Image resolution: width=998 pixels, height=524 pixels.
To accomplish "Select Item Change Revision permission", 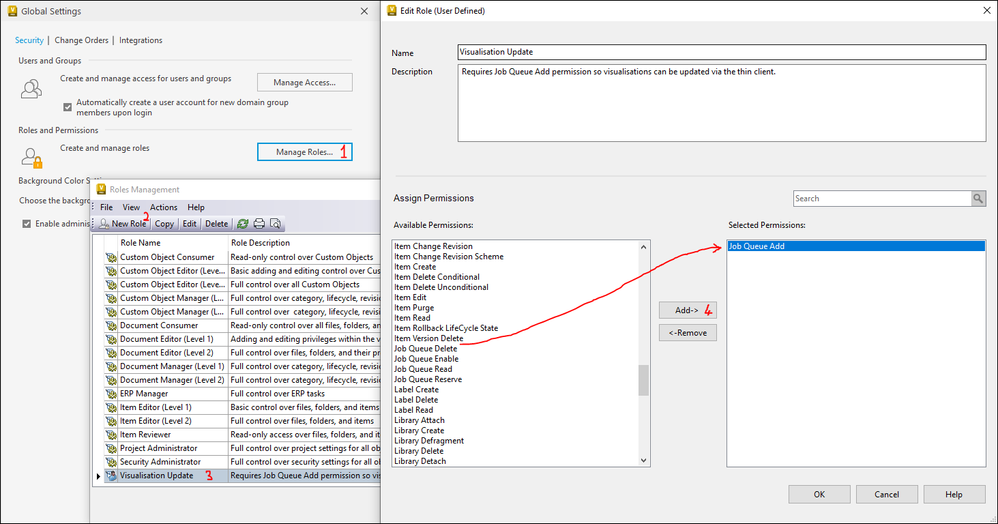I will pyautogui.click(x=433, y=246).
